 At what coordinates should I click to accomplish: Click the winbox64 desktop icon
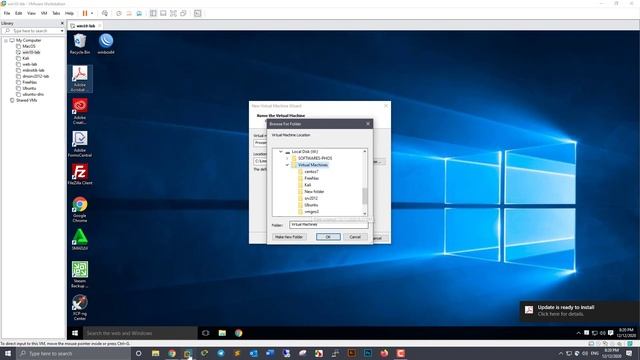click(x=106, y=44)
